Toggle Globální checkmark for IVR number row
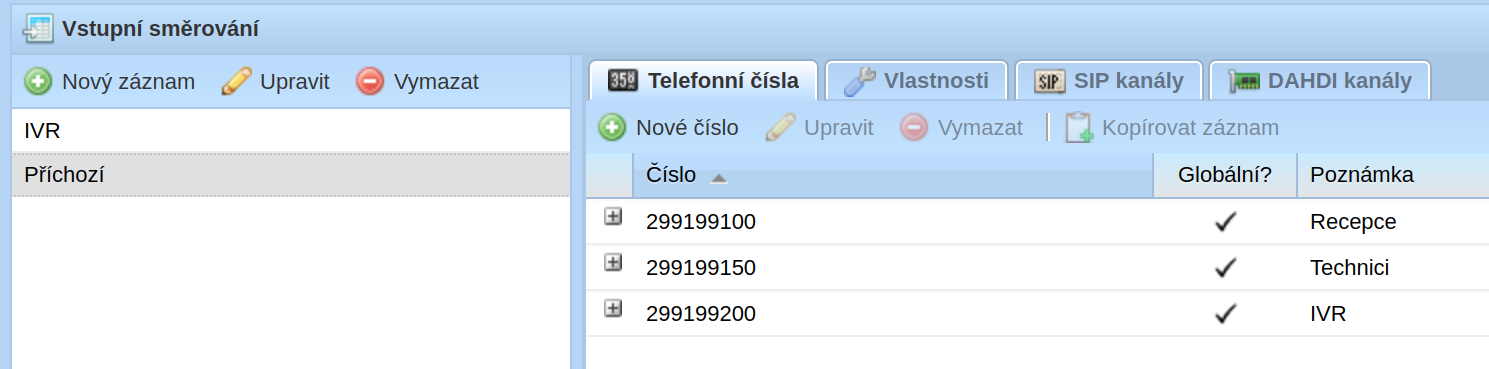 coord(1226,314)
